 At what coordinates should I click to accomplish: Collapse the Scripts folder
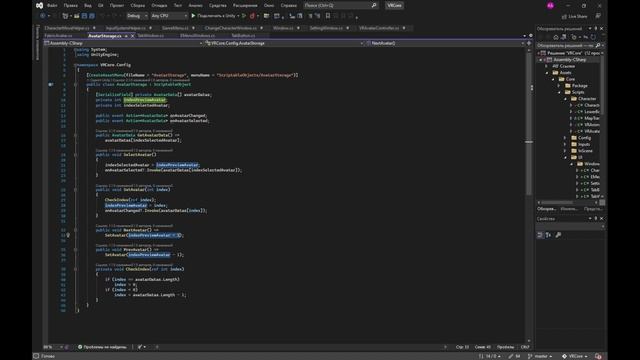(x=559, y=93)
